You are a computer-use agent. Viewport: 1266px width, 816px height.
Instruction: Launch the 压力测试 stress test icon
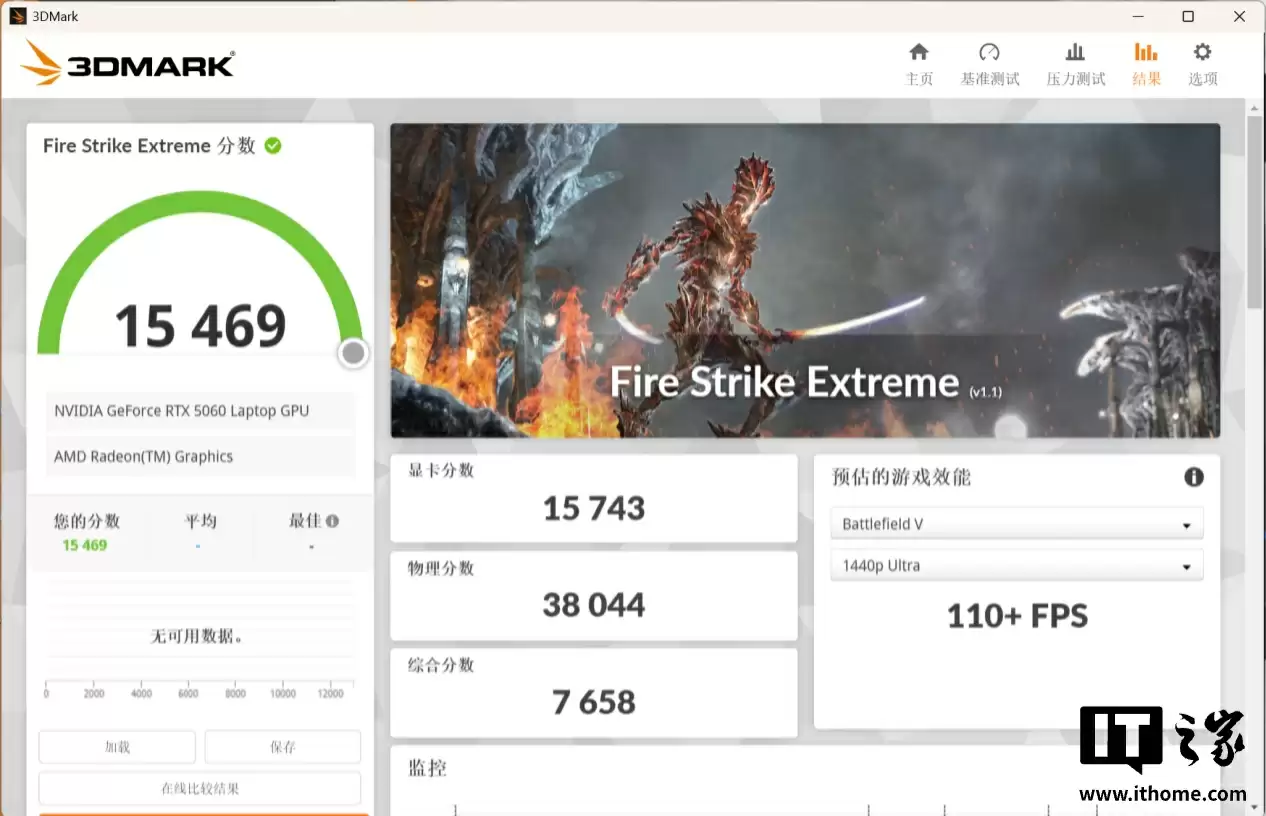tap(1075, 62)
